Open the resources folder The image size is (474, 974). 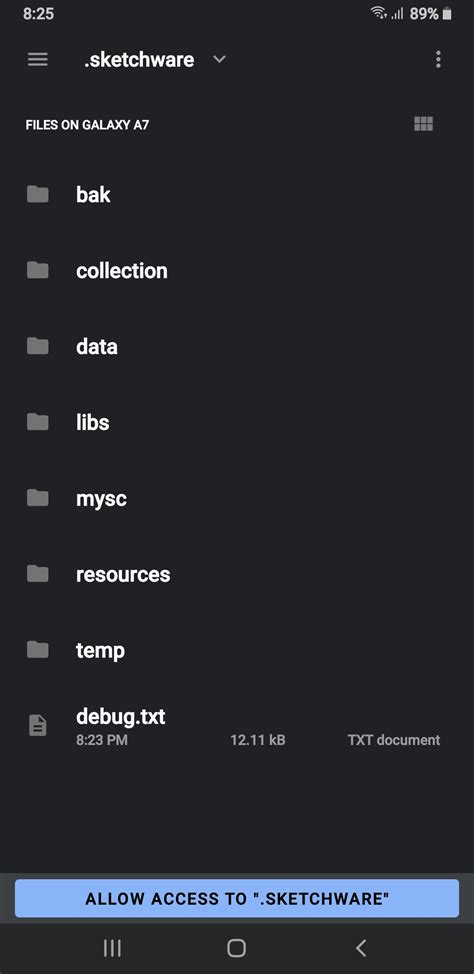237,574
